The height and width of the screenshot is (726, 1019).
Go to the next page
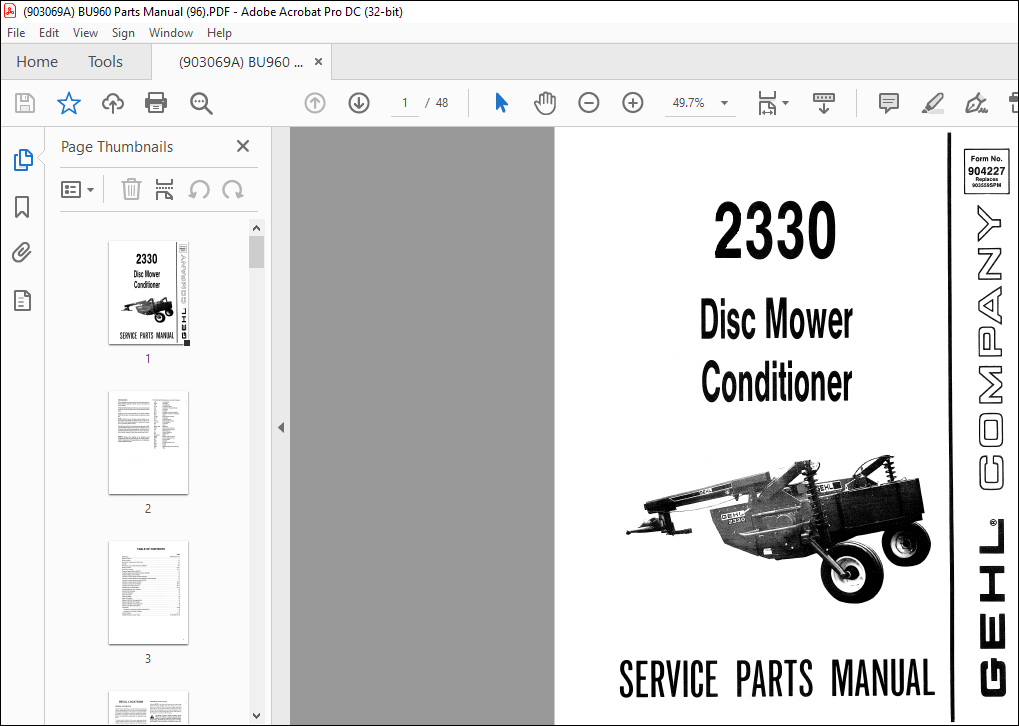tap(359, 103)
